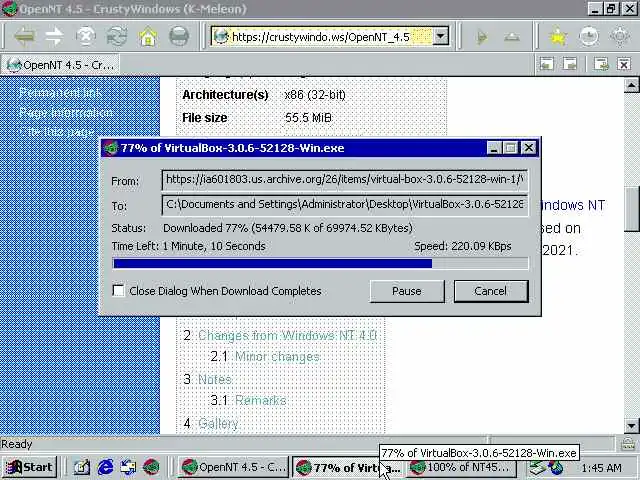Viewport: 640px width, 480px height.
Task: Click the status bar security lock icon
Action: 628,444
